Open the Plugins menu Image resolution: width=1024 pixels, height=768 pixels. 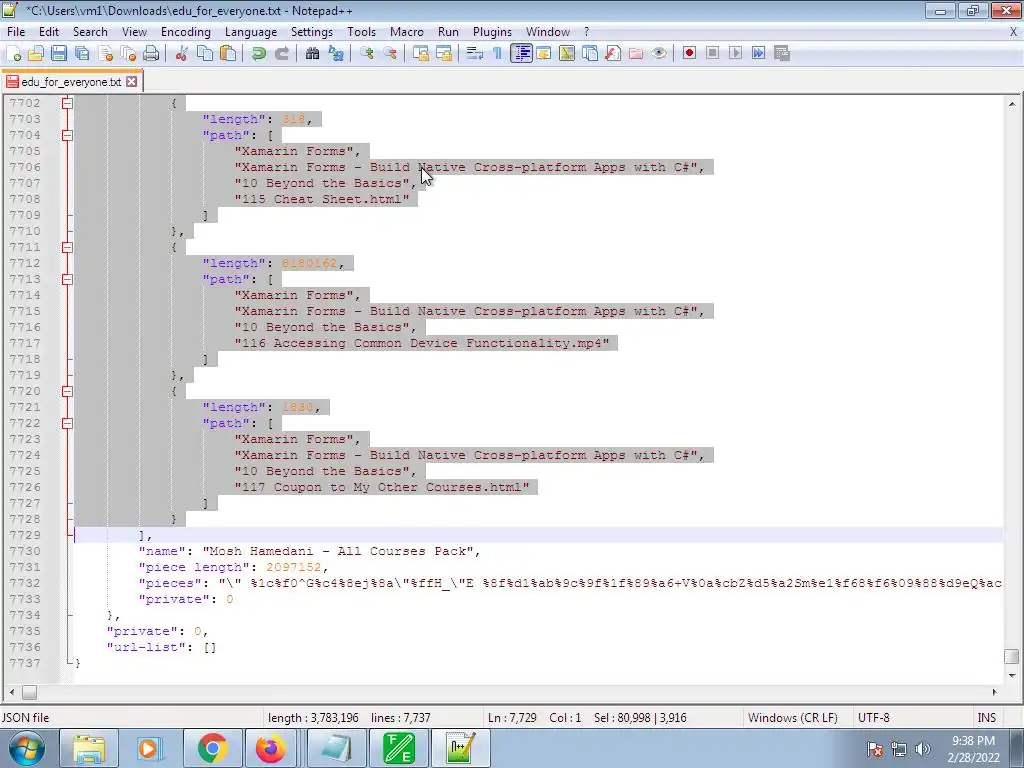click(x=492, y=32)
